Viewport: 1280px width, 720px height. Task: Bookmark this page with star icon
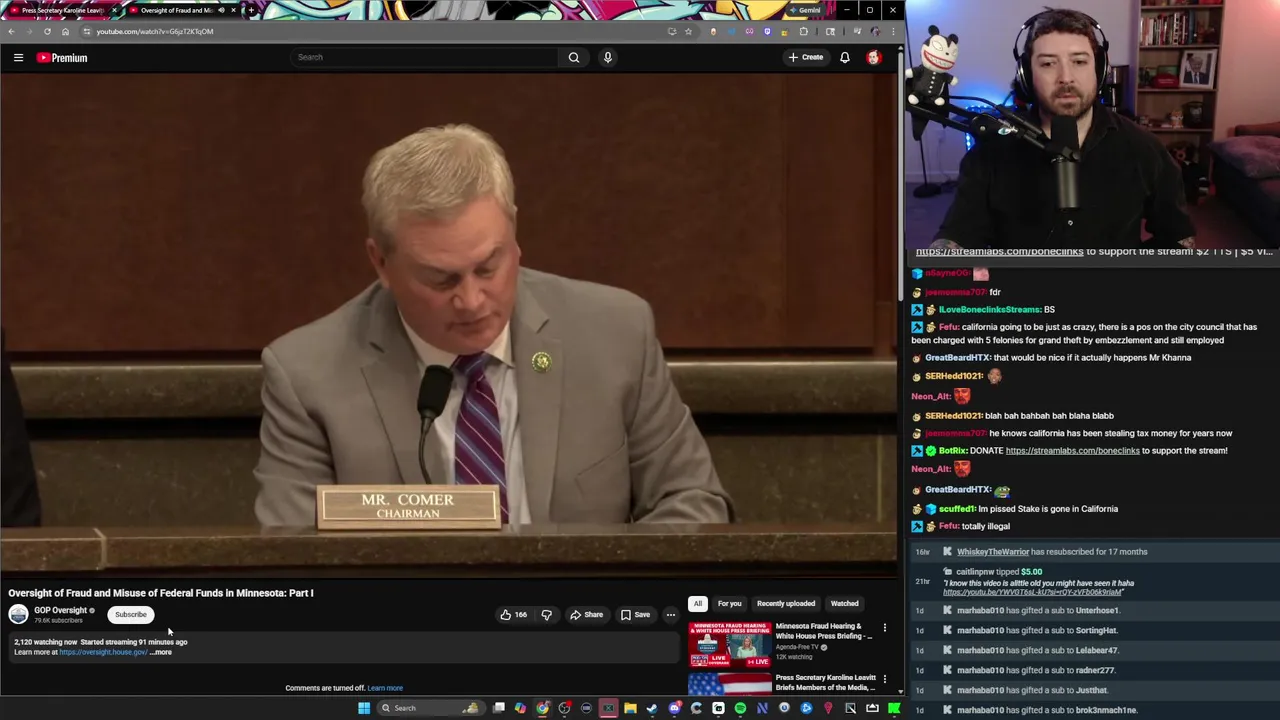[x=688, y=31]
